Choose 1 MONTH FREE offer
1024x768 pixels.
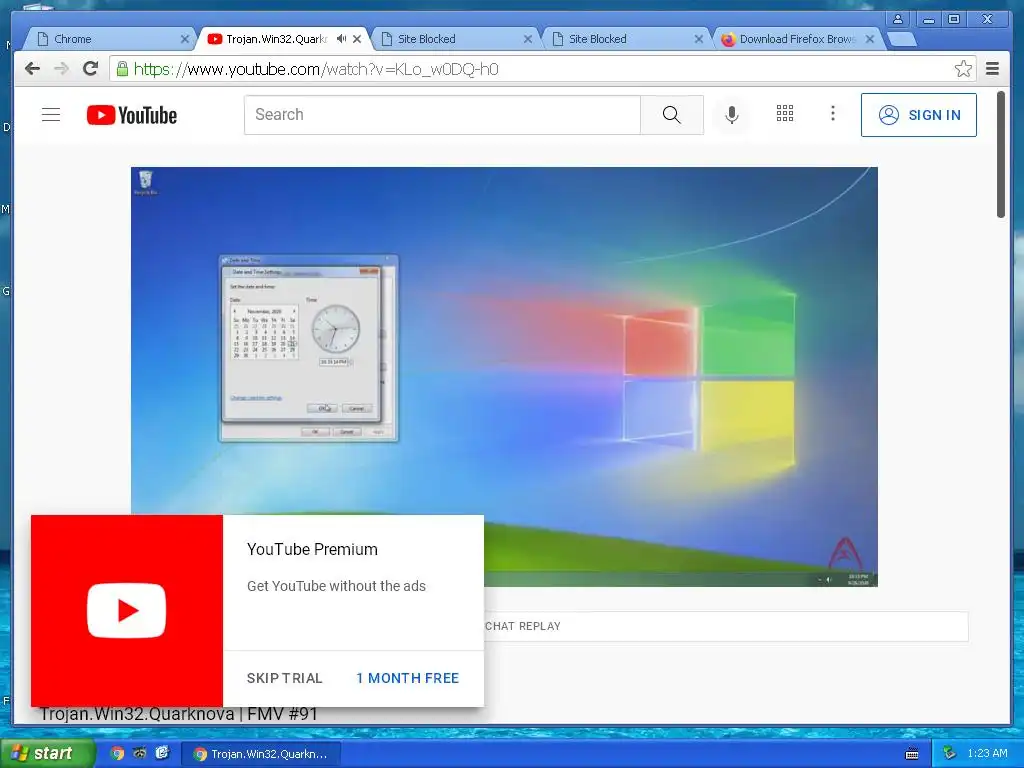coord(408,678)
